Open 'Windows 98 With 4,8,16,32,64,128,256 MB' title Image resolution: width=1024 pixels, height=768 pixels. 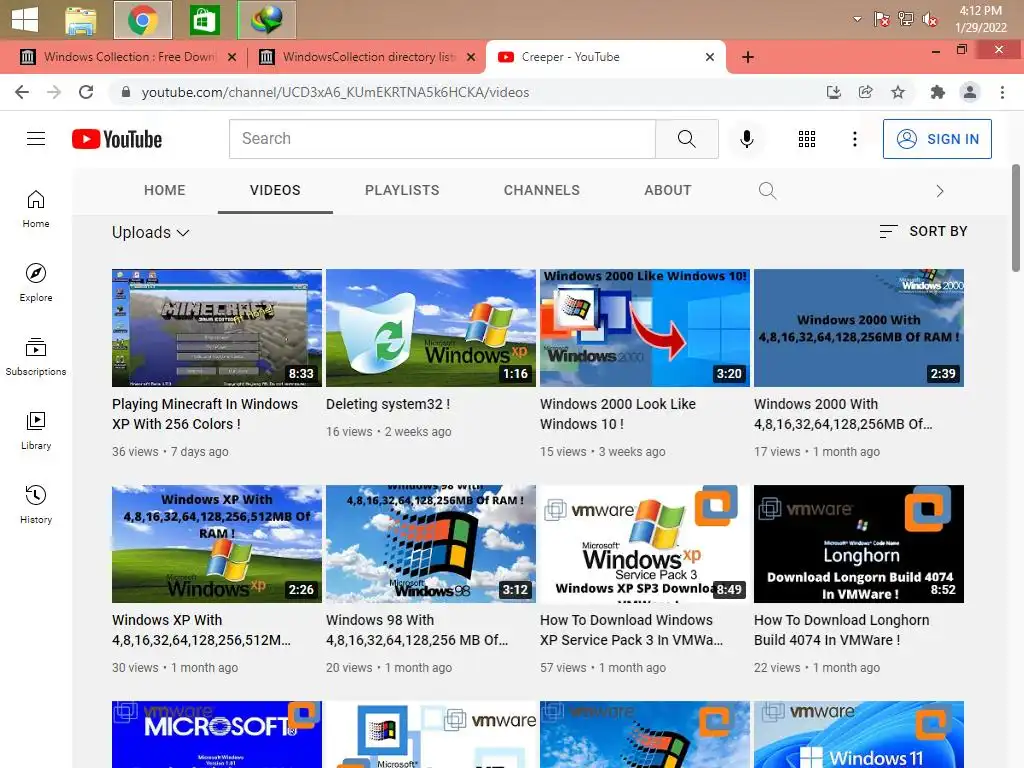(417, 630)
